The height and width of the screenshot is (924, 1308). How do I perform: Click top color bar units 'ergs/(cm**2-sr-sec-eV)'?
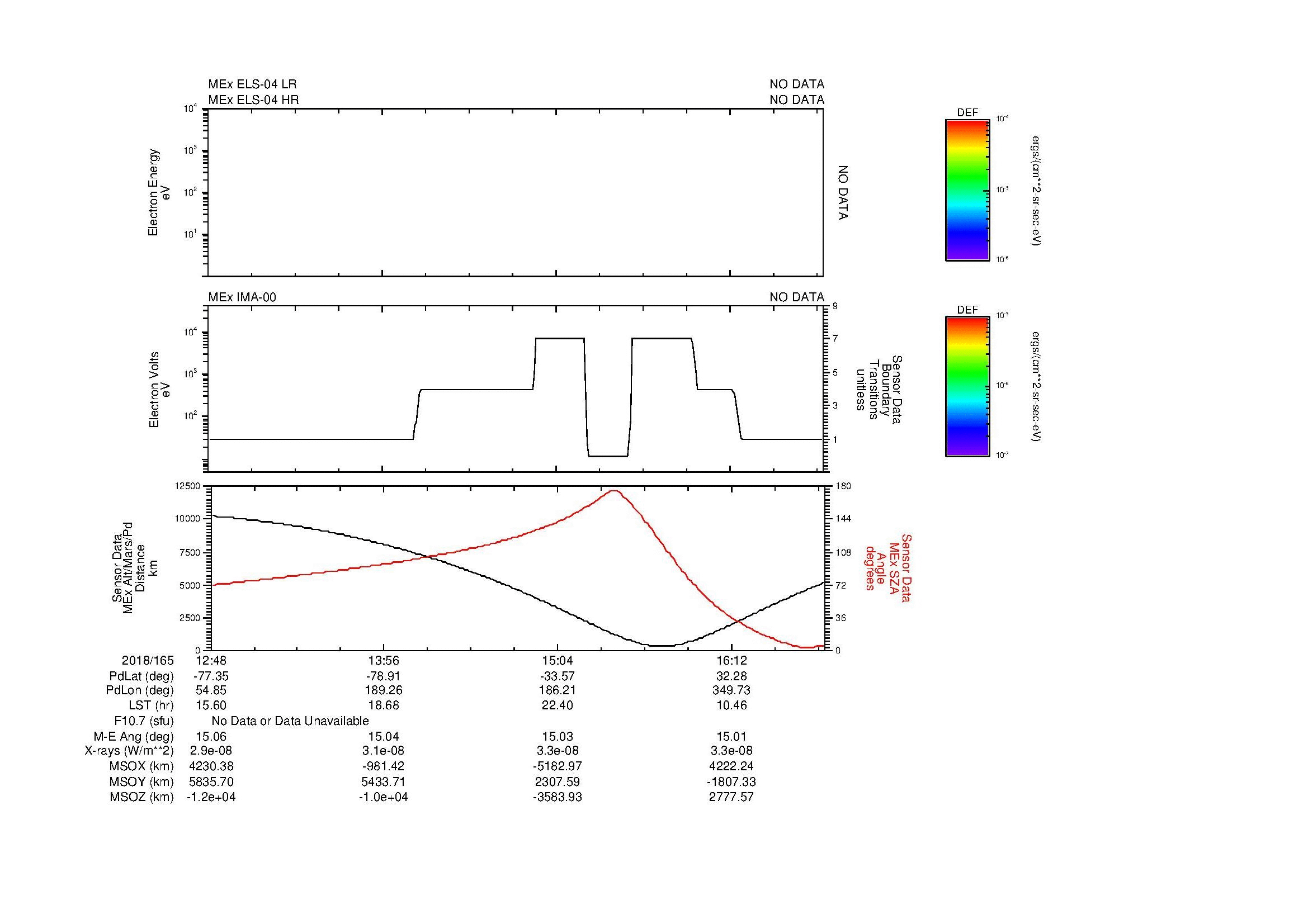(1036, 191)
